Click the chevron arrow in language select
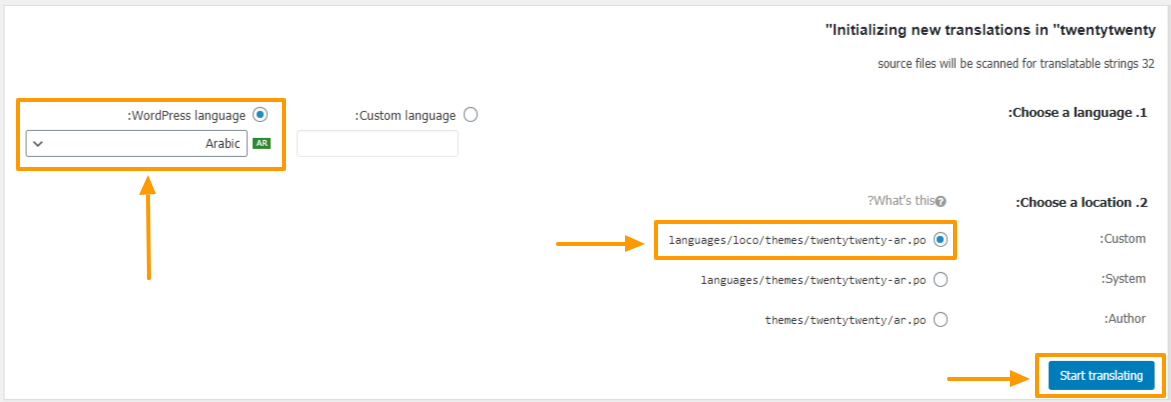 pos(38,143)
